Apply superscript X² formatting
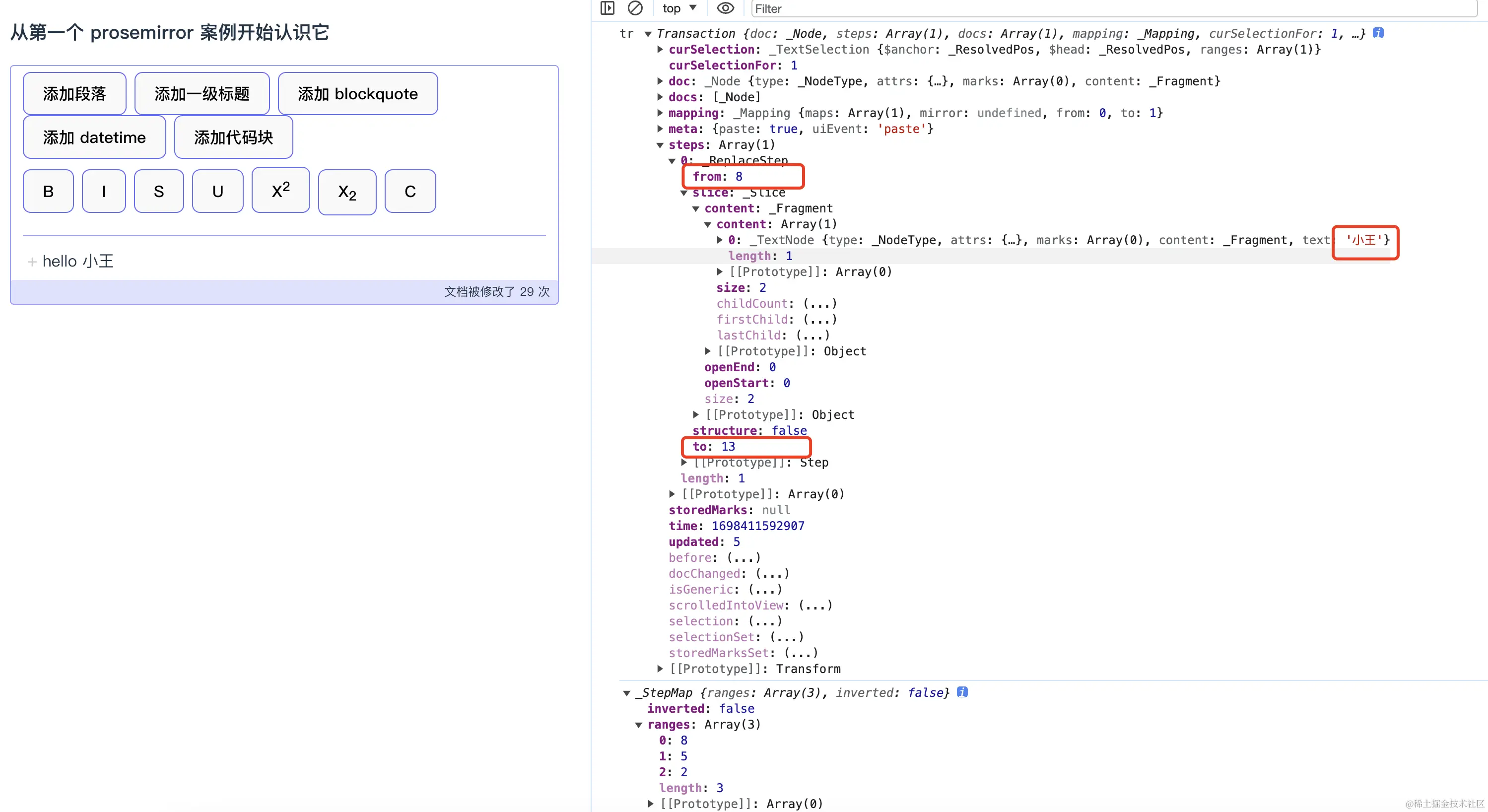This screenshot has height=812, width=1488. coord(281,191)
